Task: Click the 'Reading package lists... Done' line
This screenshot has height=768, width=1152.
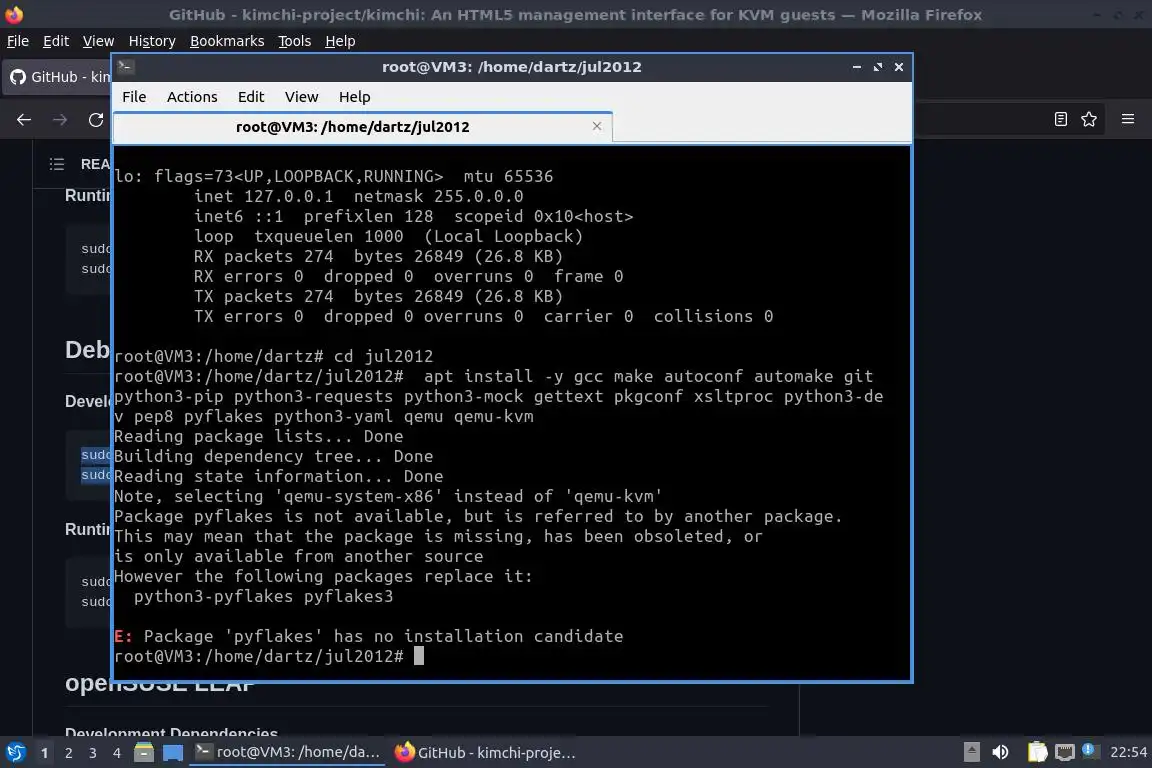Action: pyautogui.click(x=258, y=437)
